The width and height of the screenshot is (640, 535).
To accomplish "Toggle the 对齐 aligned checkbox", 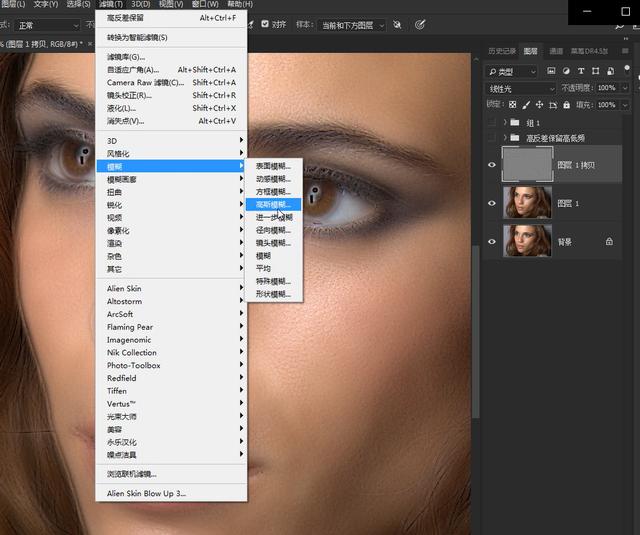I will (x=265, y=24).
